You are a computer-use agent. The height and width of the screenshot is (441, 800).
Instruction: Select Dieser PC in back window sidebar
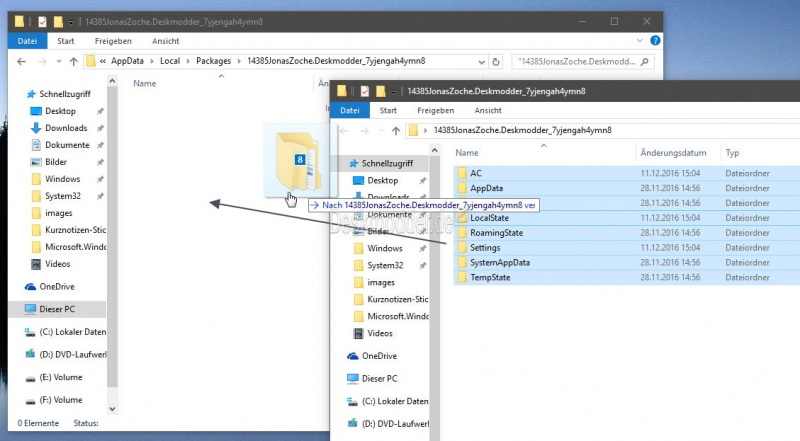(x=55, y=308)
